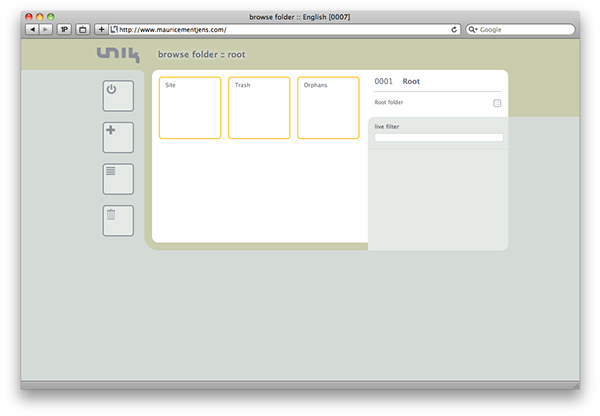Click the toolbar button right of 1P
Screen dimensions: 600x416
82,29
